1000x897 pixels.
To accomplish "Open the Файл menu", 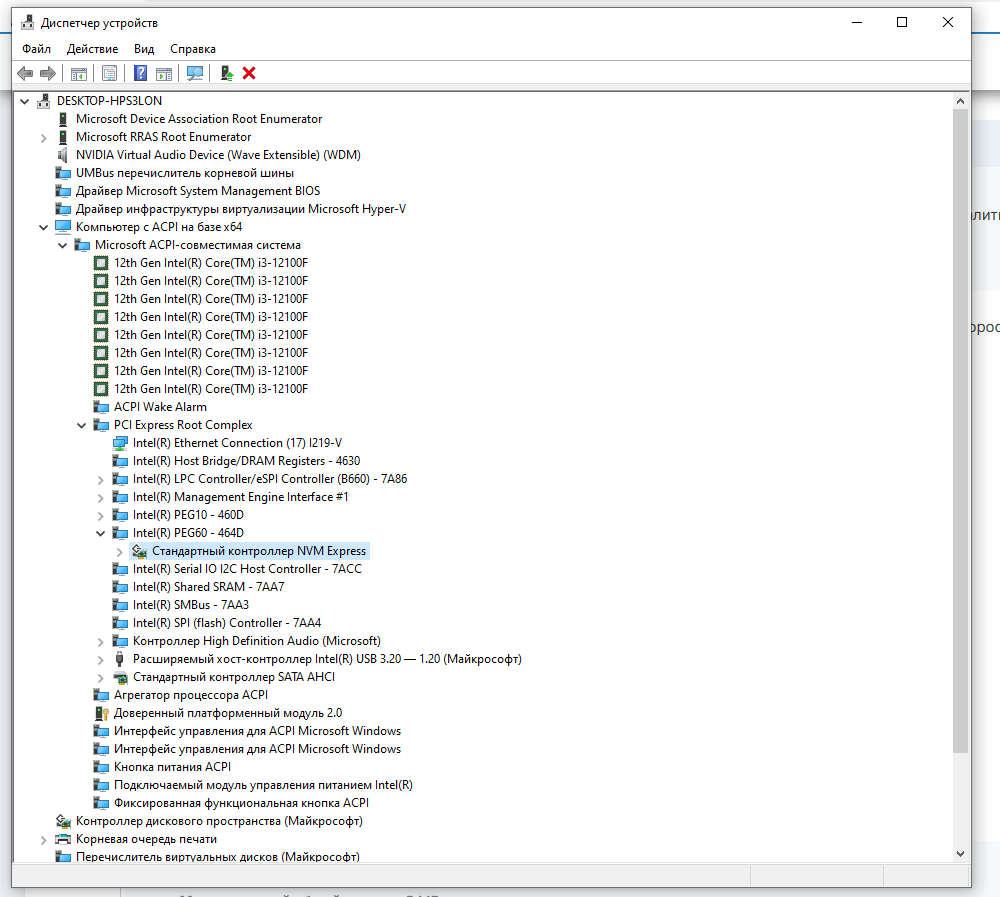I will point(36,48).
